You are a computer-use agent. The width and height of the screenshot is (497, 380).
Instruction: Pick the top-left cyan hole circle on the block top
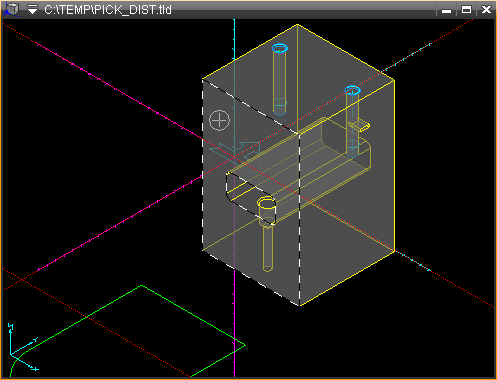[280, 48]
